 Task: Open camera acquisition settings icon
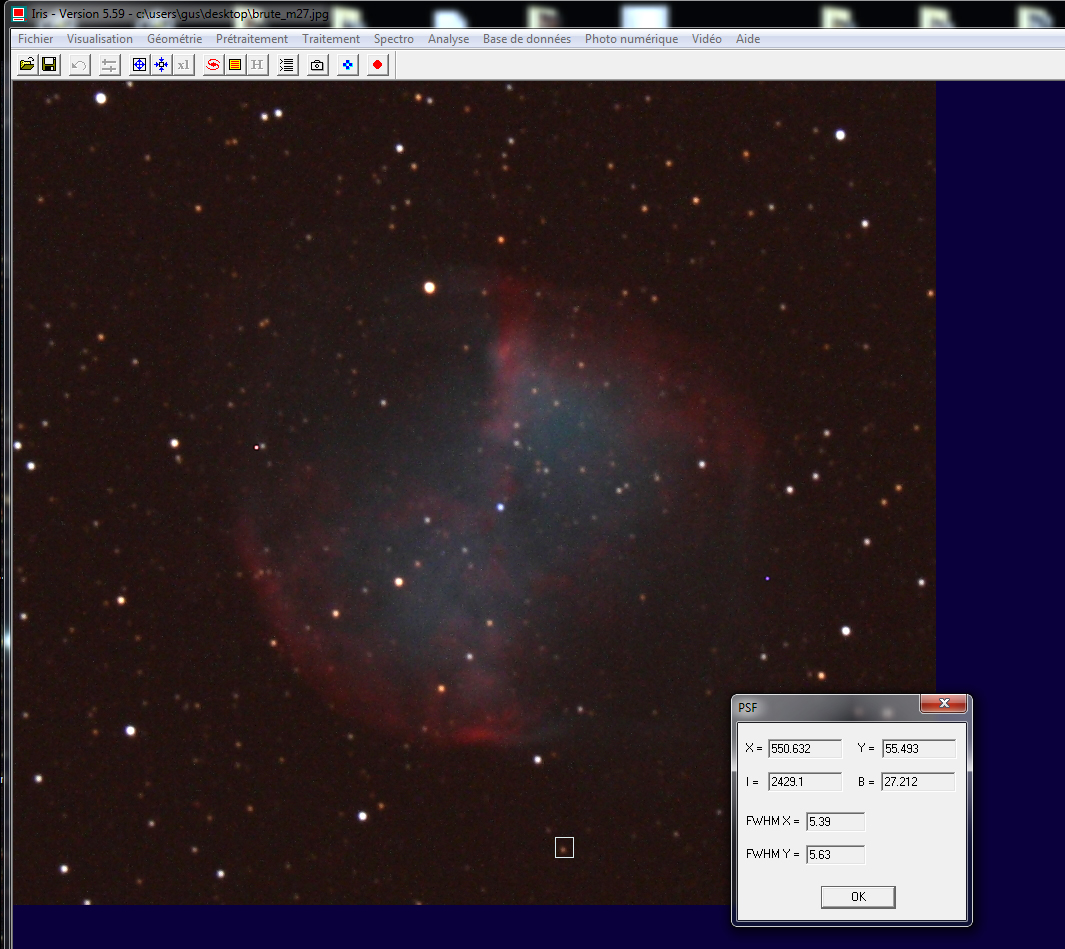317,65
